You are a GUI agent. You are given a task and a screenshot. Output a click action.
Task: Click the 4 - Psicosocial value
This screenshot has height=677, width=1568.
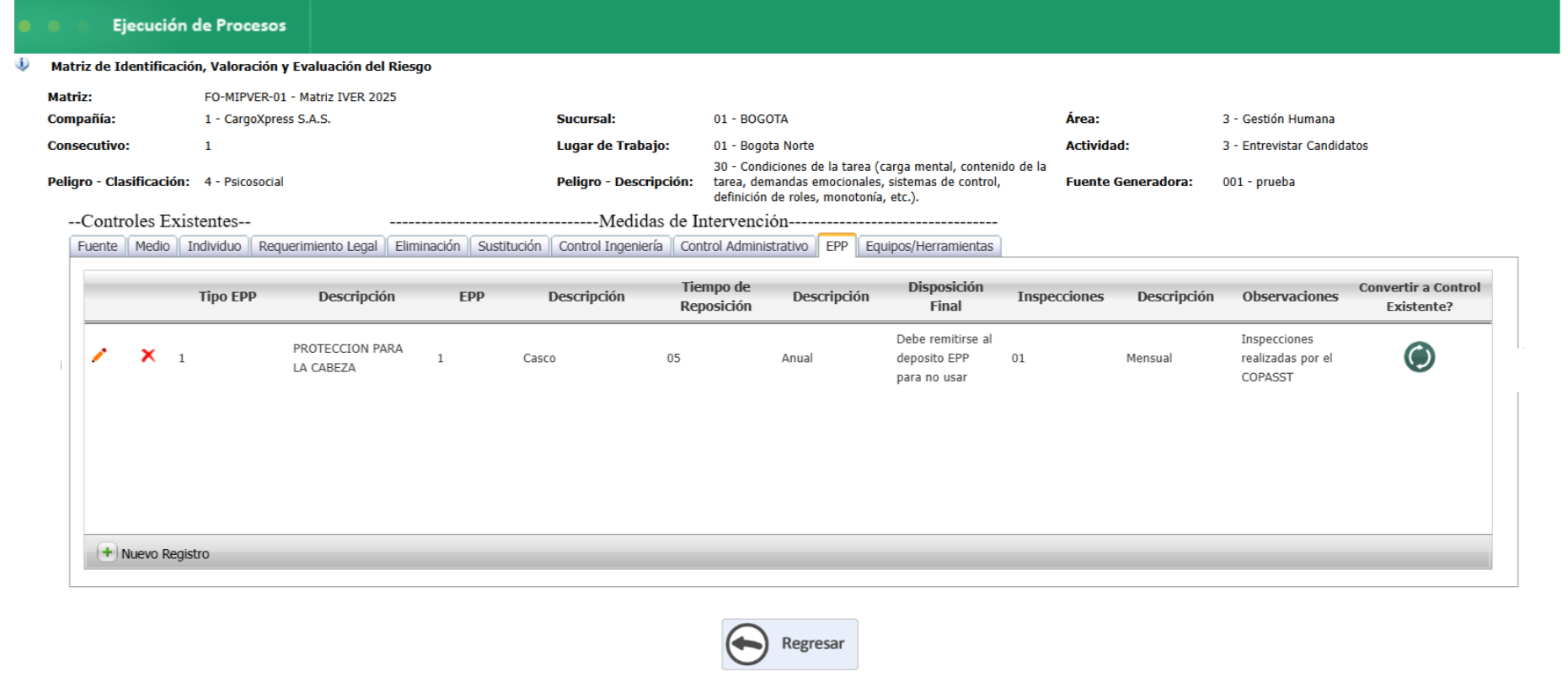click(243, 182)
